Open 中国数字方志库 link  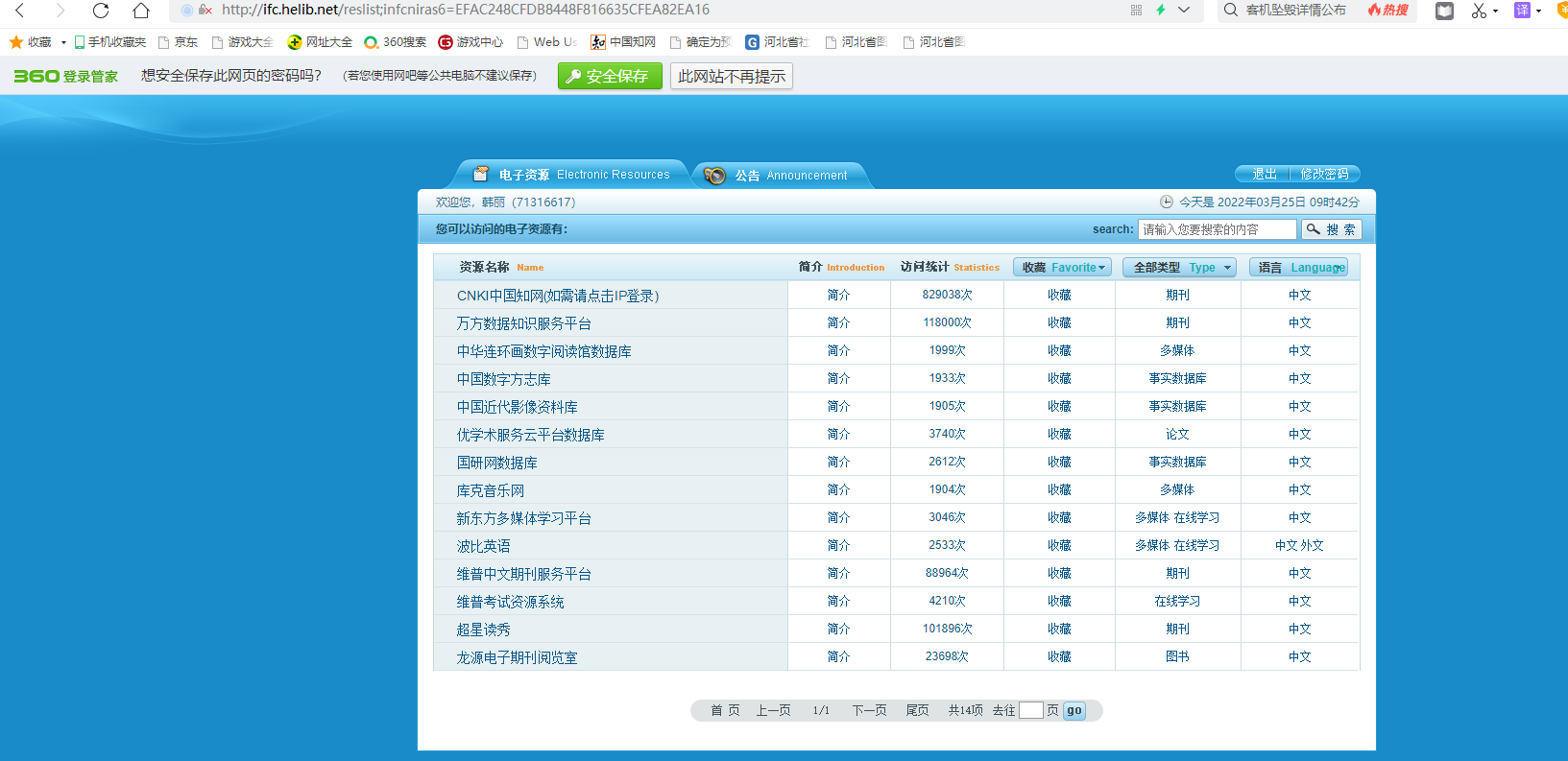click(504, 379)
